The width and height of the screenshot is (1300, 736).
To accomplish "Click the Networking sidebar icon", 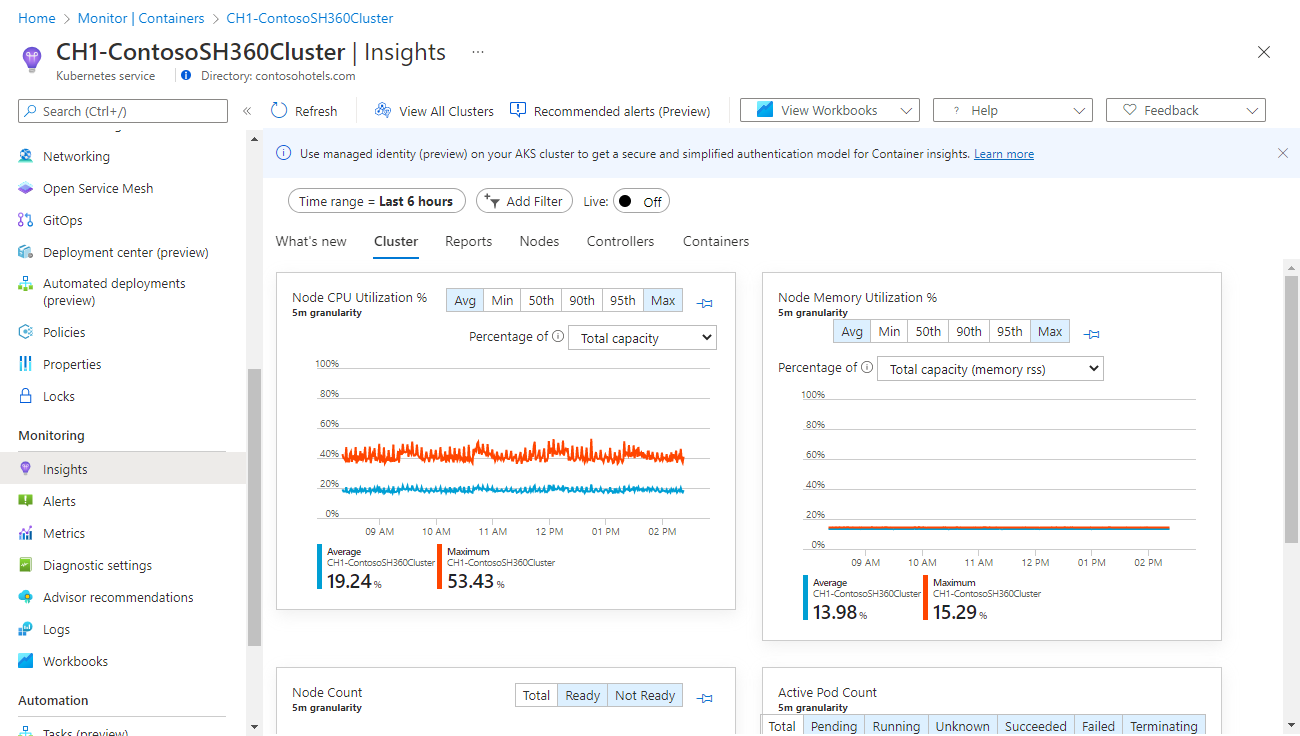I will click(26, 156).
